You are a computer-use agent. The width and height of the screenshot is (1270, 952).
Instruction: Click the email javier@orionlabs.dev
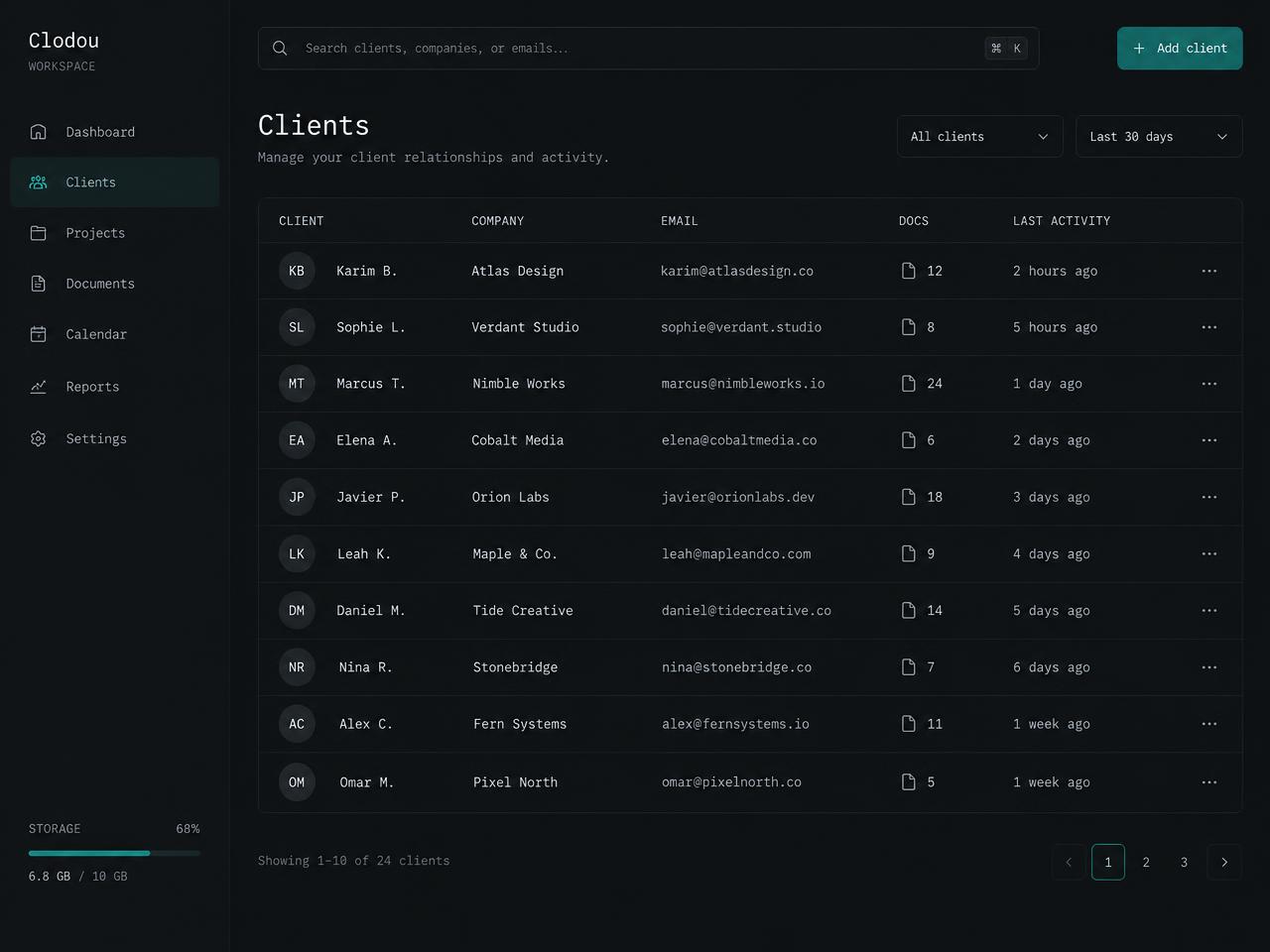pos(738,497)
